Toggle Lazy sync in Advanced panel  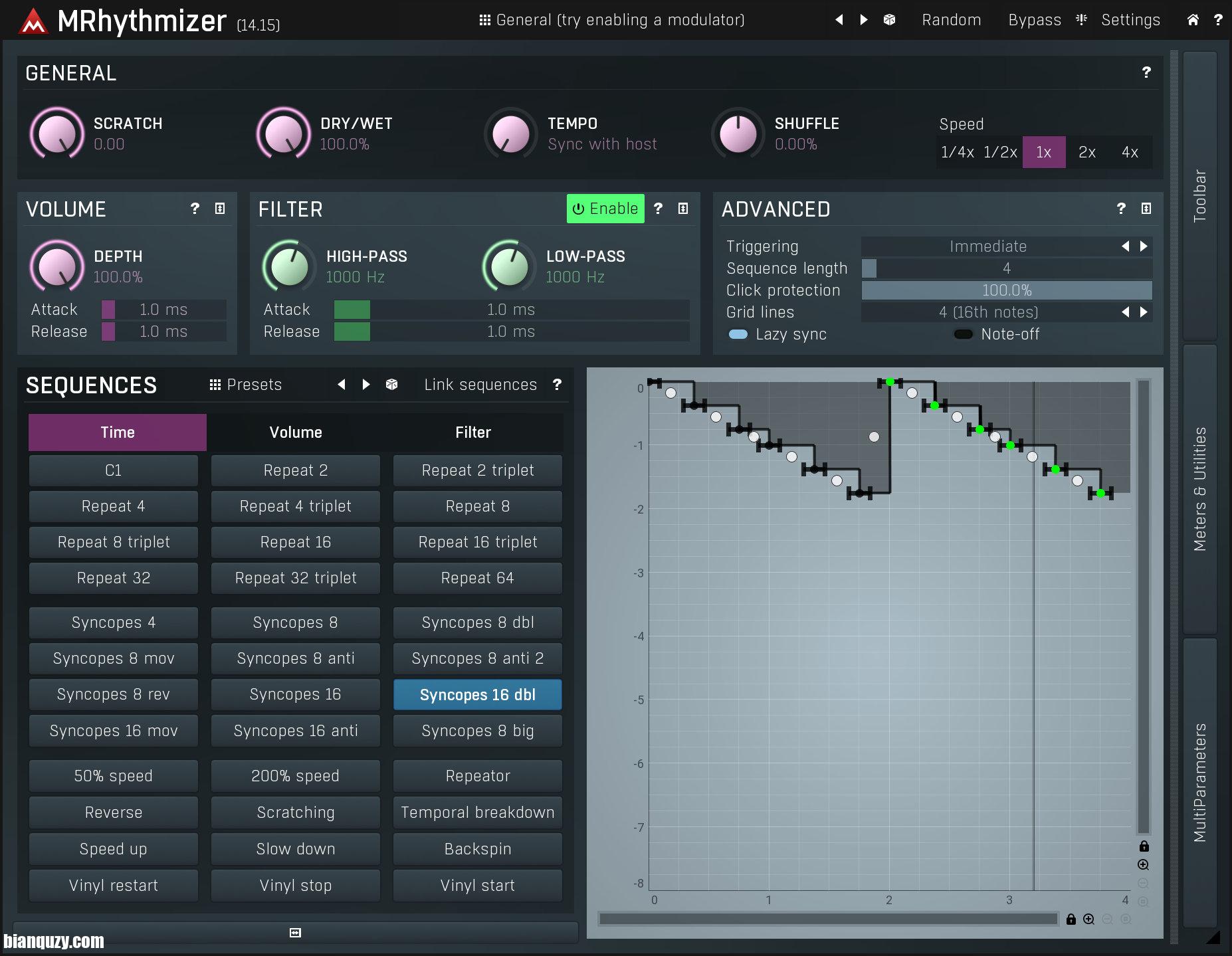[x=738, y=334]
